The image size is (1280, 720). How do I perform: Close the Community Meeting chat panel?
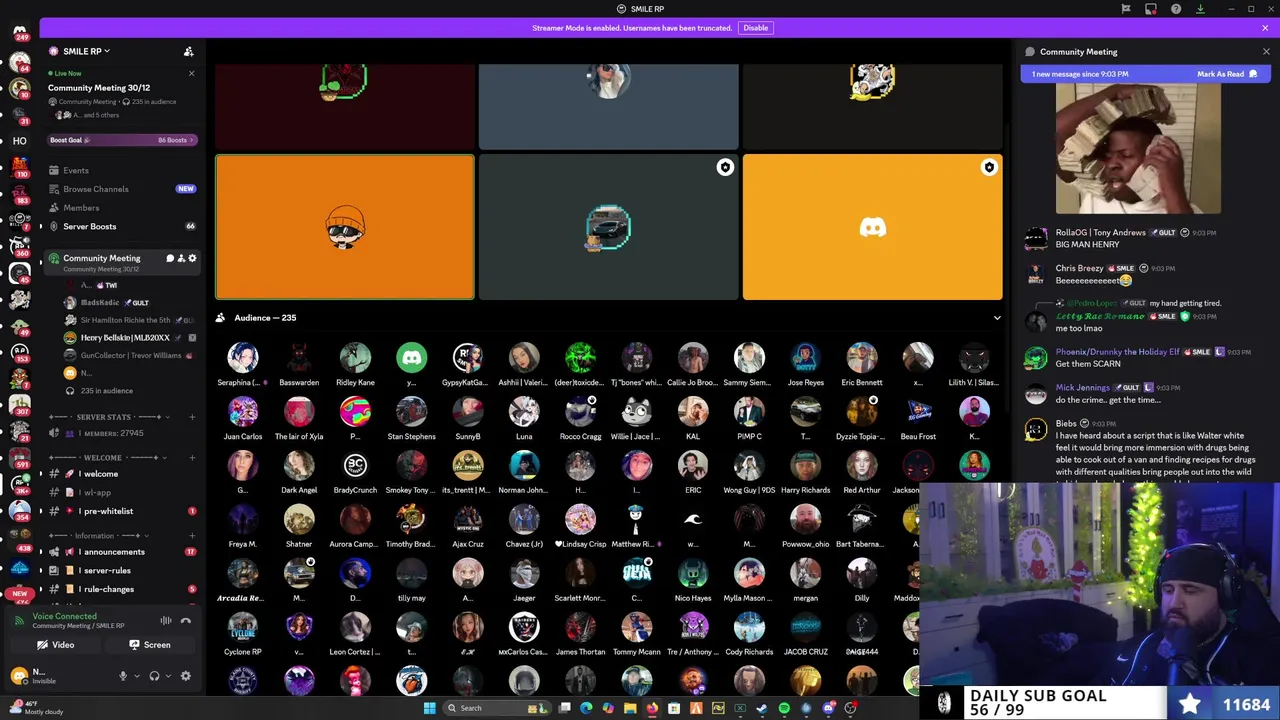[1266, 52]
